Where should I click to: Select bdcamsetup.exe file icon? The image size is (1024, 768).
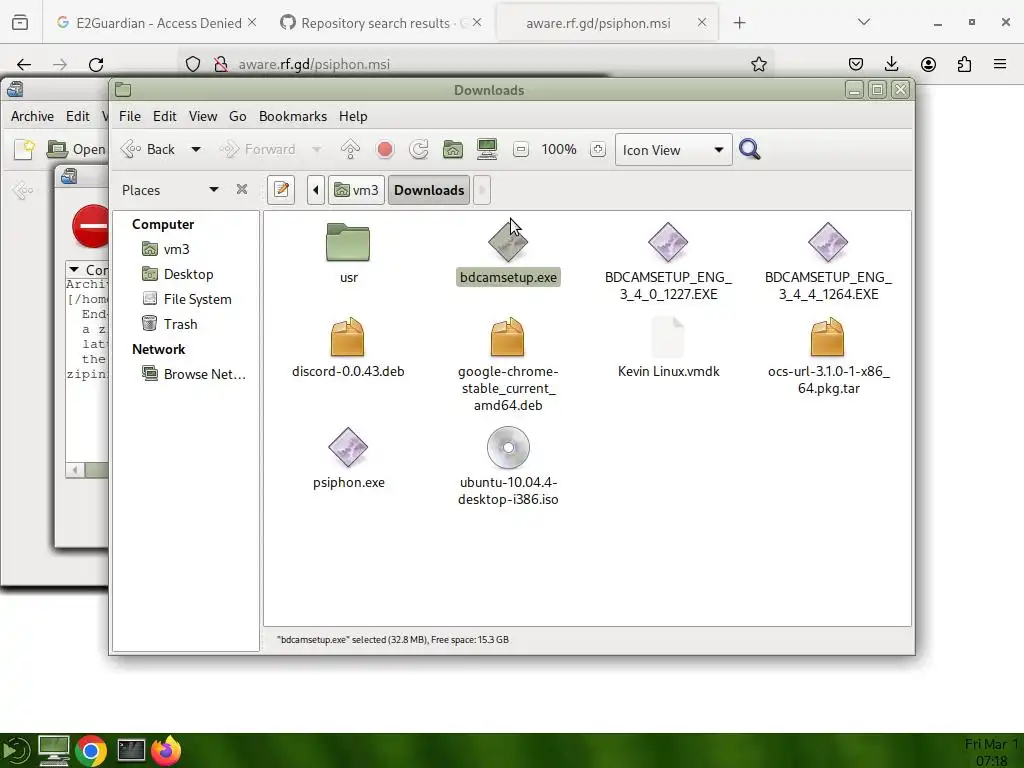507,242
